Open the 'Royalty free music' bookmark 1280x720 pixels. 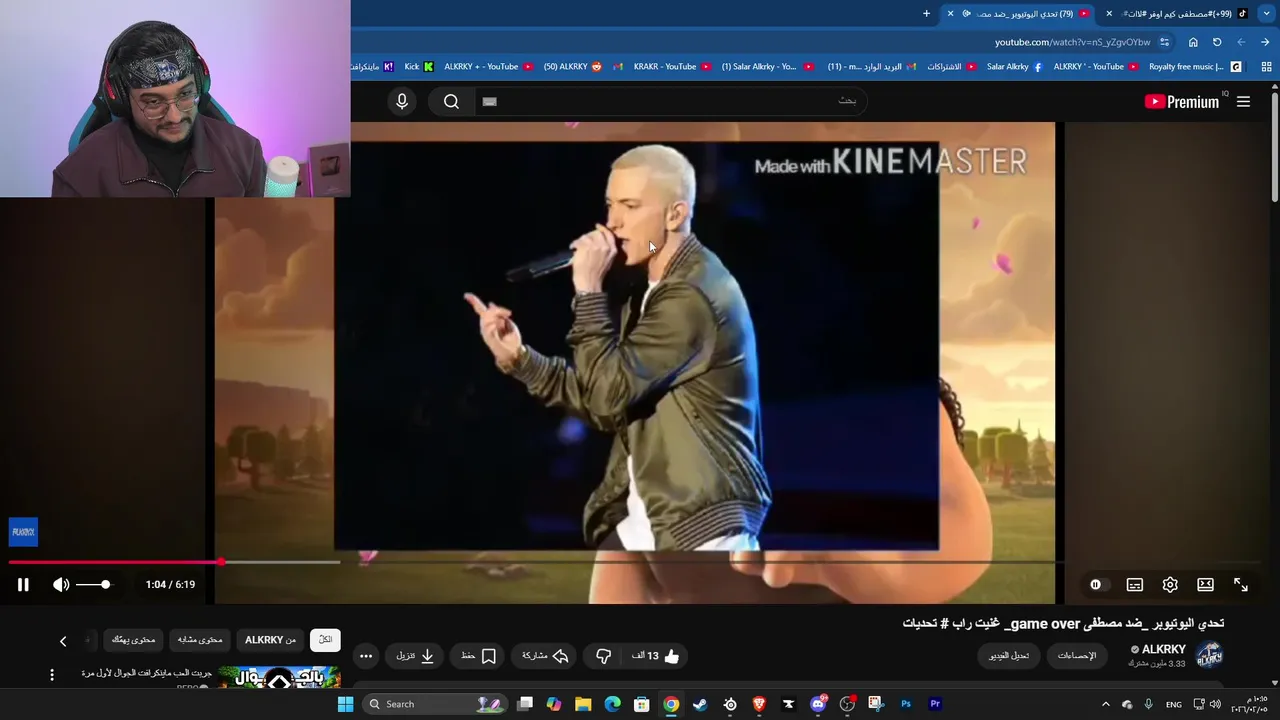[x=1195, y=67]
